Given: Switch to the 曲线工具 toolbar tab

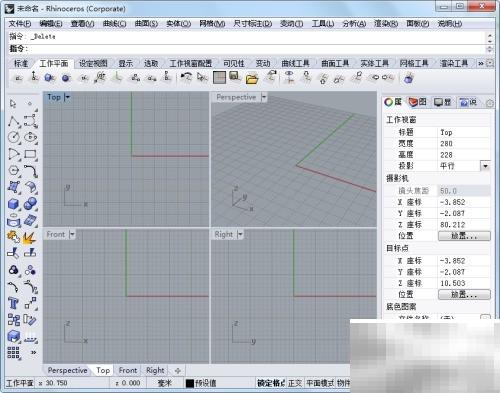Looking at the screenshot, I should pyautogui.click(x=295, y=63).
